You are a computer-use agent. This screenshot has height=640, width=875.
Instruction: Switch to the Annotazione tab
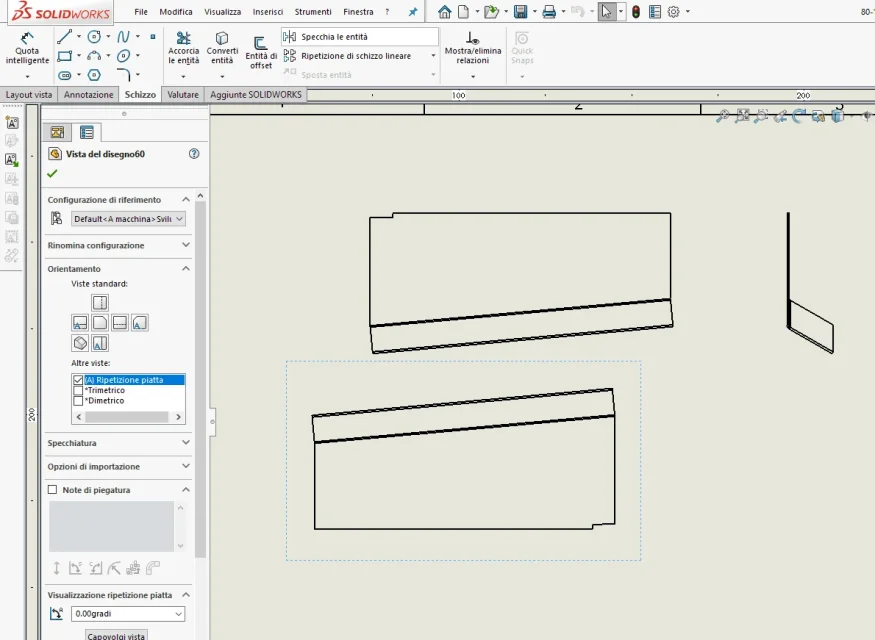[88, 95]
